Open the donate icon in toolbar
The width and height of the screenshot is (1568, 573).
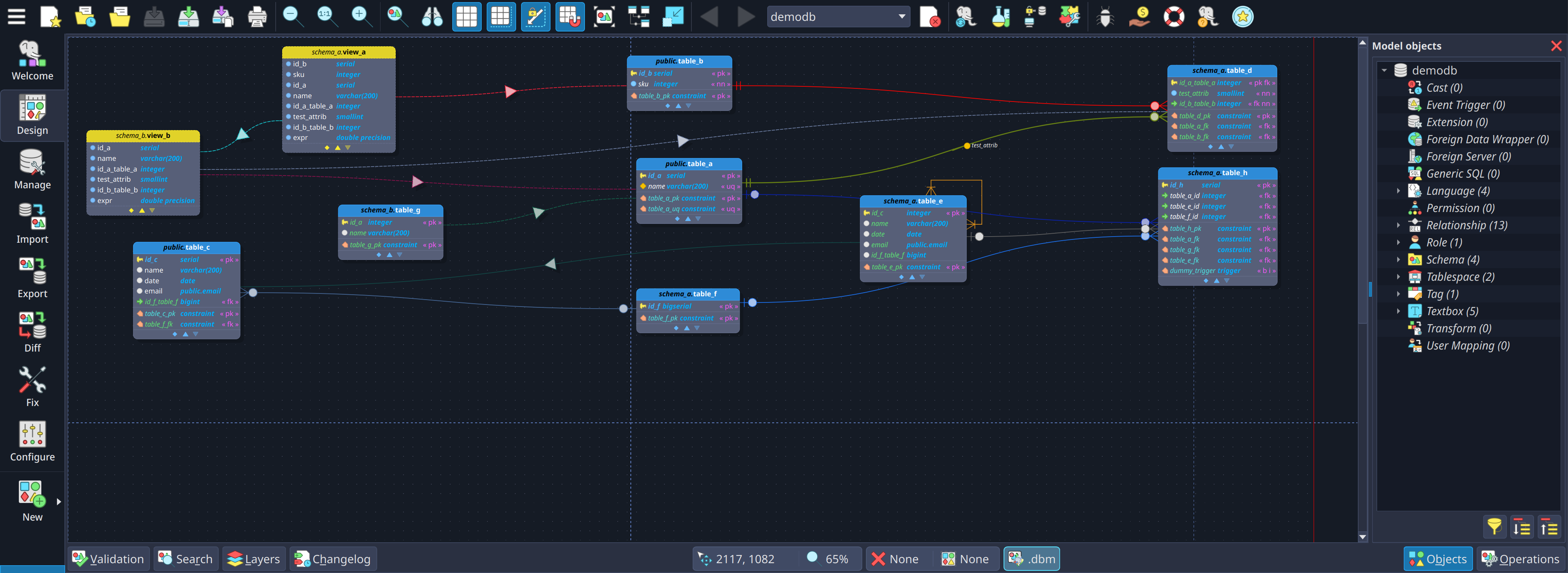[x=1139, y=16]
